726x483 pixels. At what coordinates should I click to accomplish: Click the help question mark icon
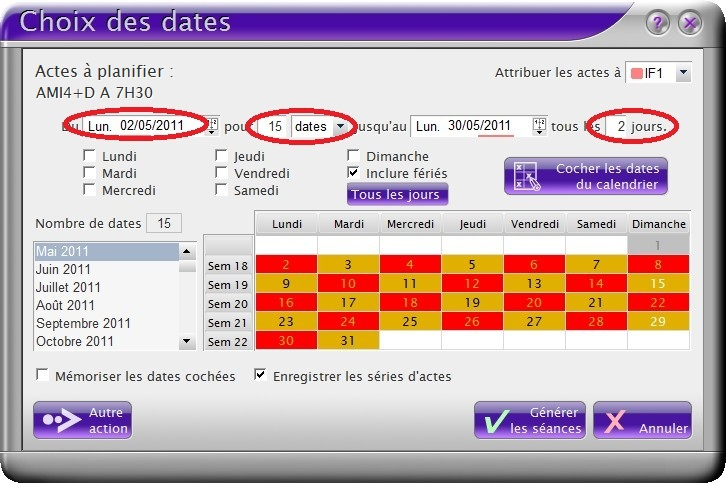coord(657,22)
